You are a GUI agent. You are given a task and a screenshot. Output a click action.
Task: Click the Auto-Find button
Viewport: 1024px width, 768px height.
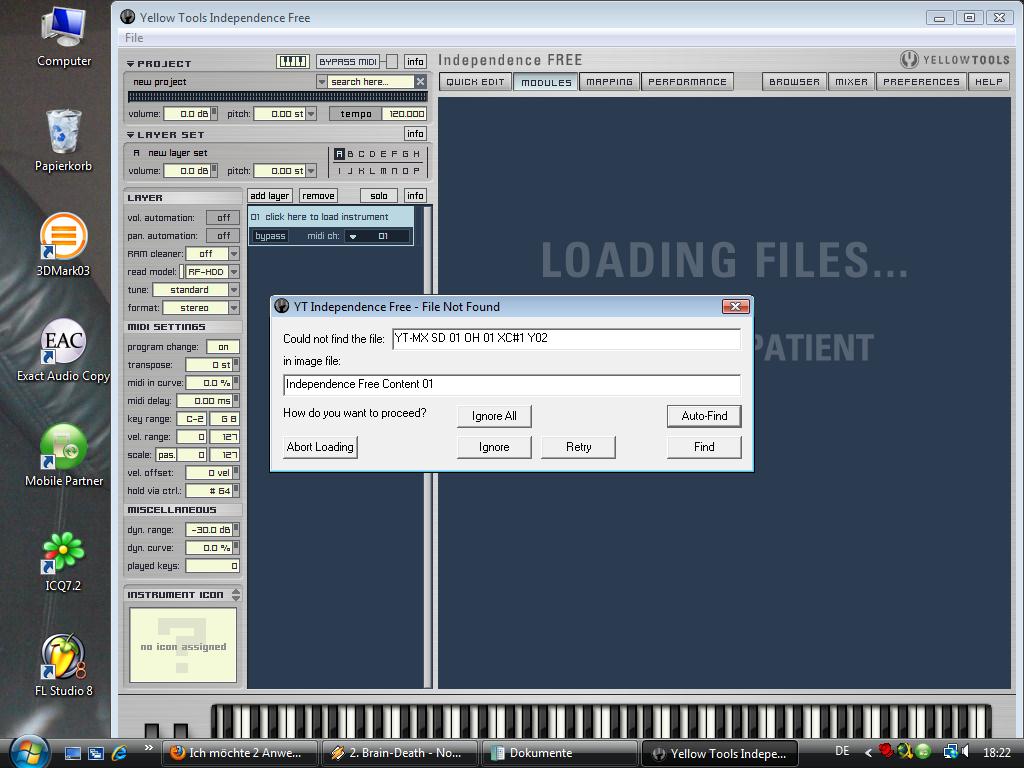(704, 416)
